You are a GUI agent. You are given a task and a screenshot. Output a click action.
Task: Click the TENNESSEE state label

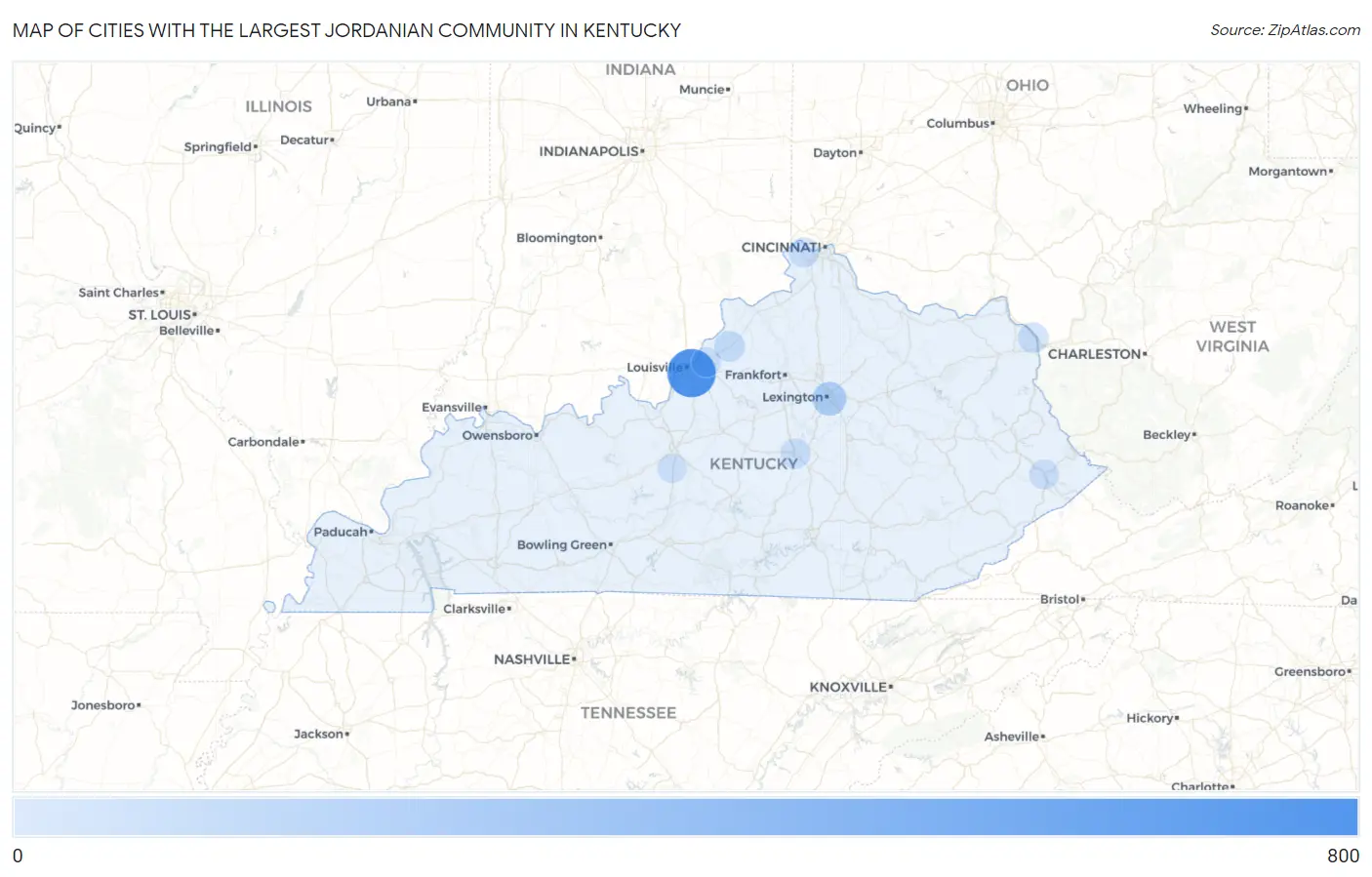(628, 713)
